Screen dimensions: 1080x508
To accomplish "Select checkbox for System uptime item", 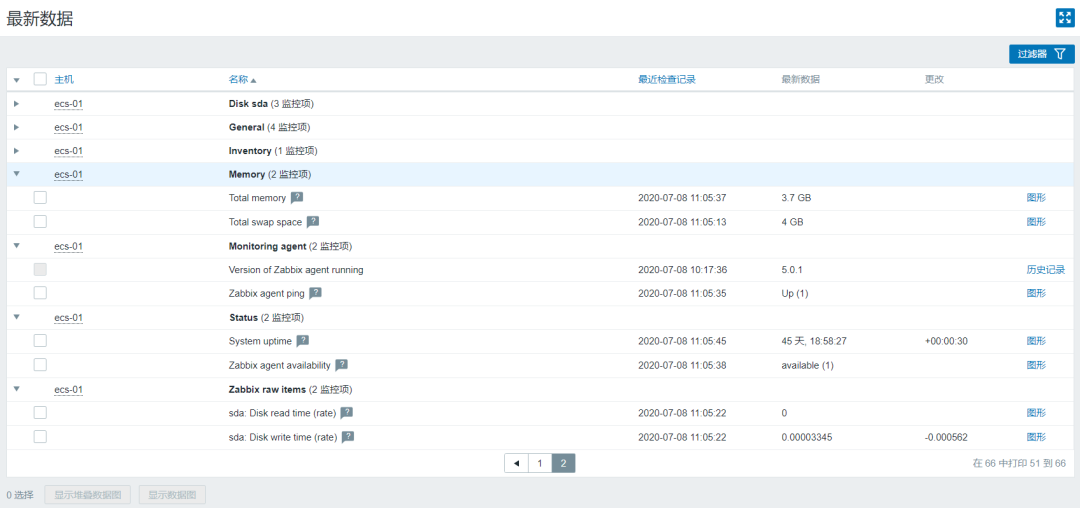I will 40,341.
